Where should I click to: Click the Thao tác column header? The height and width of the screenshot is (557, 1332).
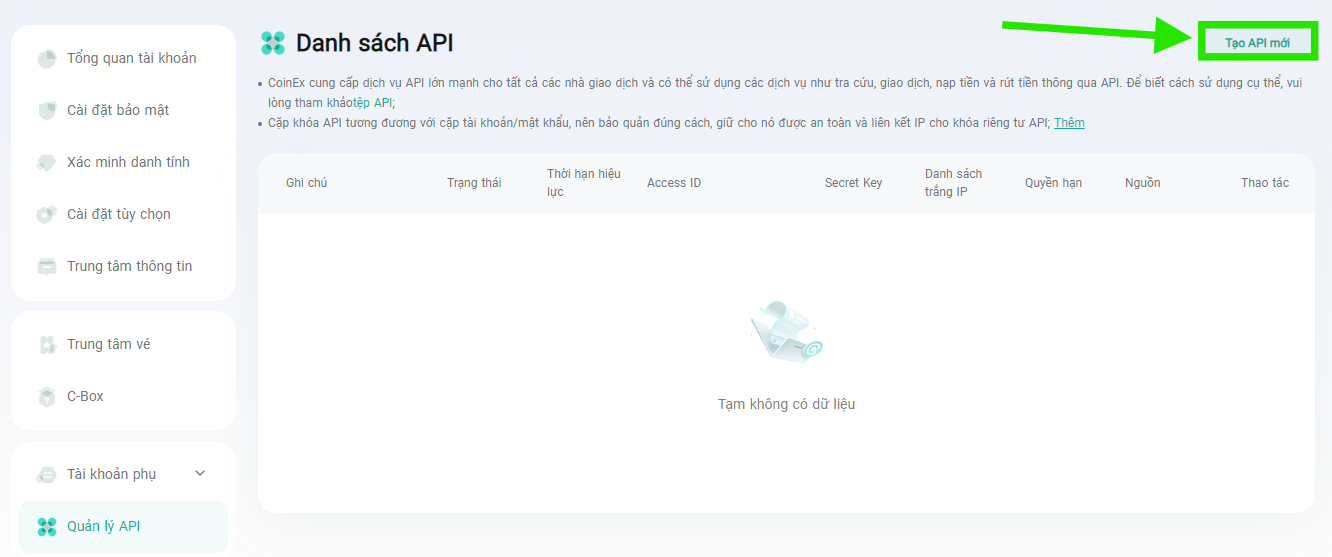pyautogui.click(x=1265, y=183)
